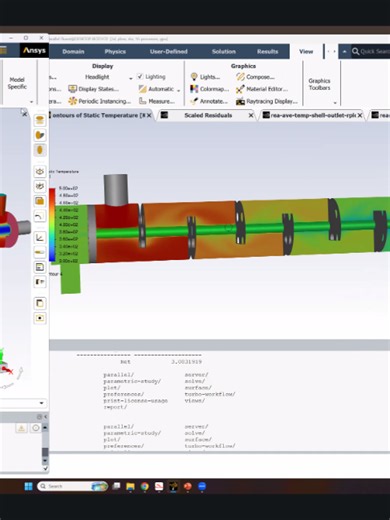
Task: Click the colormap legend toggle icon
Action: tap(40, 282)
